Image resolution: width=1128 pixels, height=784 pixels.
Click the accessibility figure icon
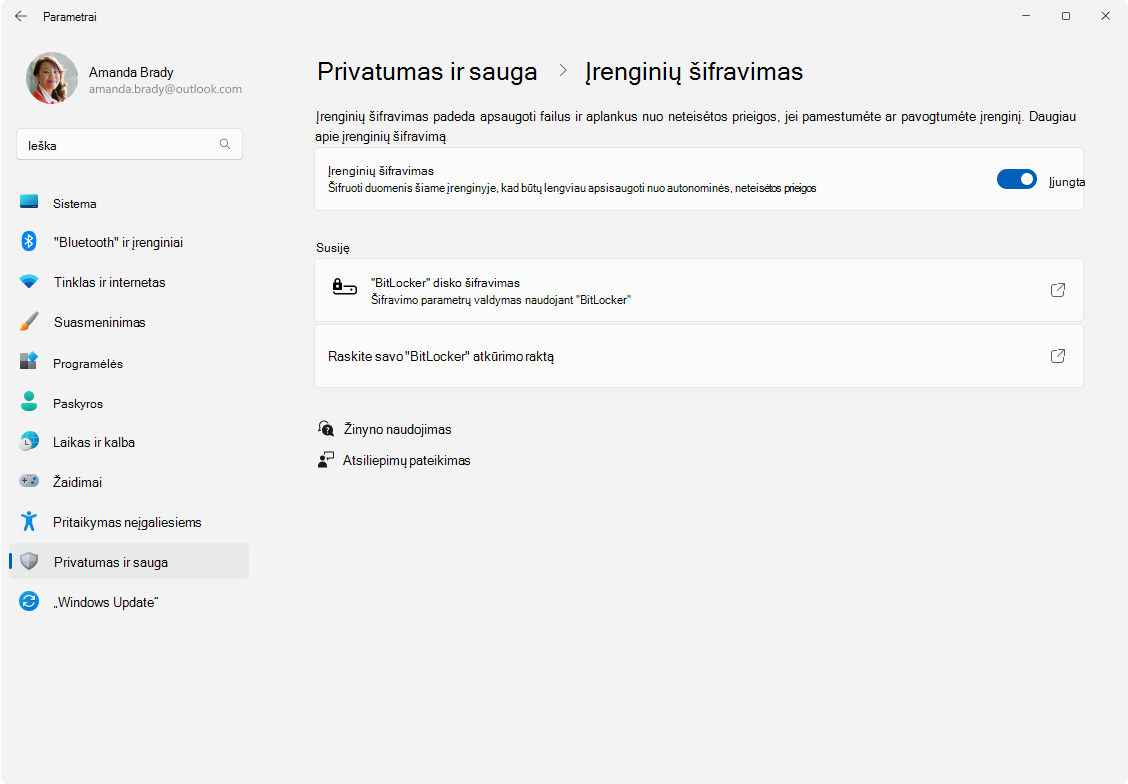29,521
